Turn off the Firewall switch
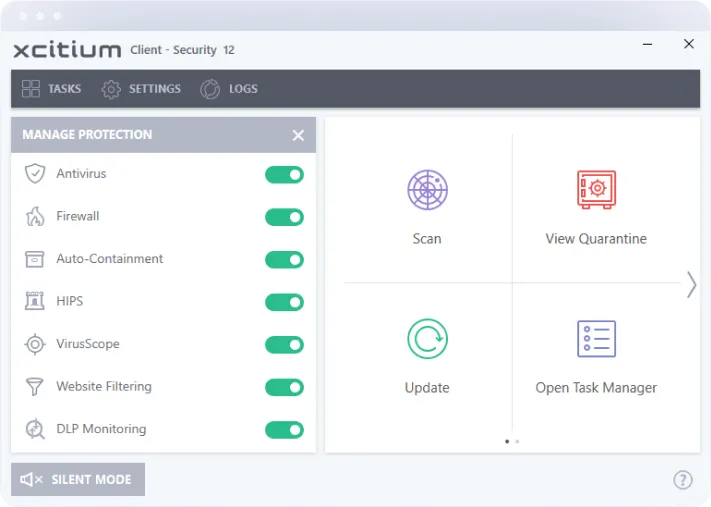 (x=284, y=217)
